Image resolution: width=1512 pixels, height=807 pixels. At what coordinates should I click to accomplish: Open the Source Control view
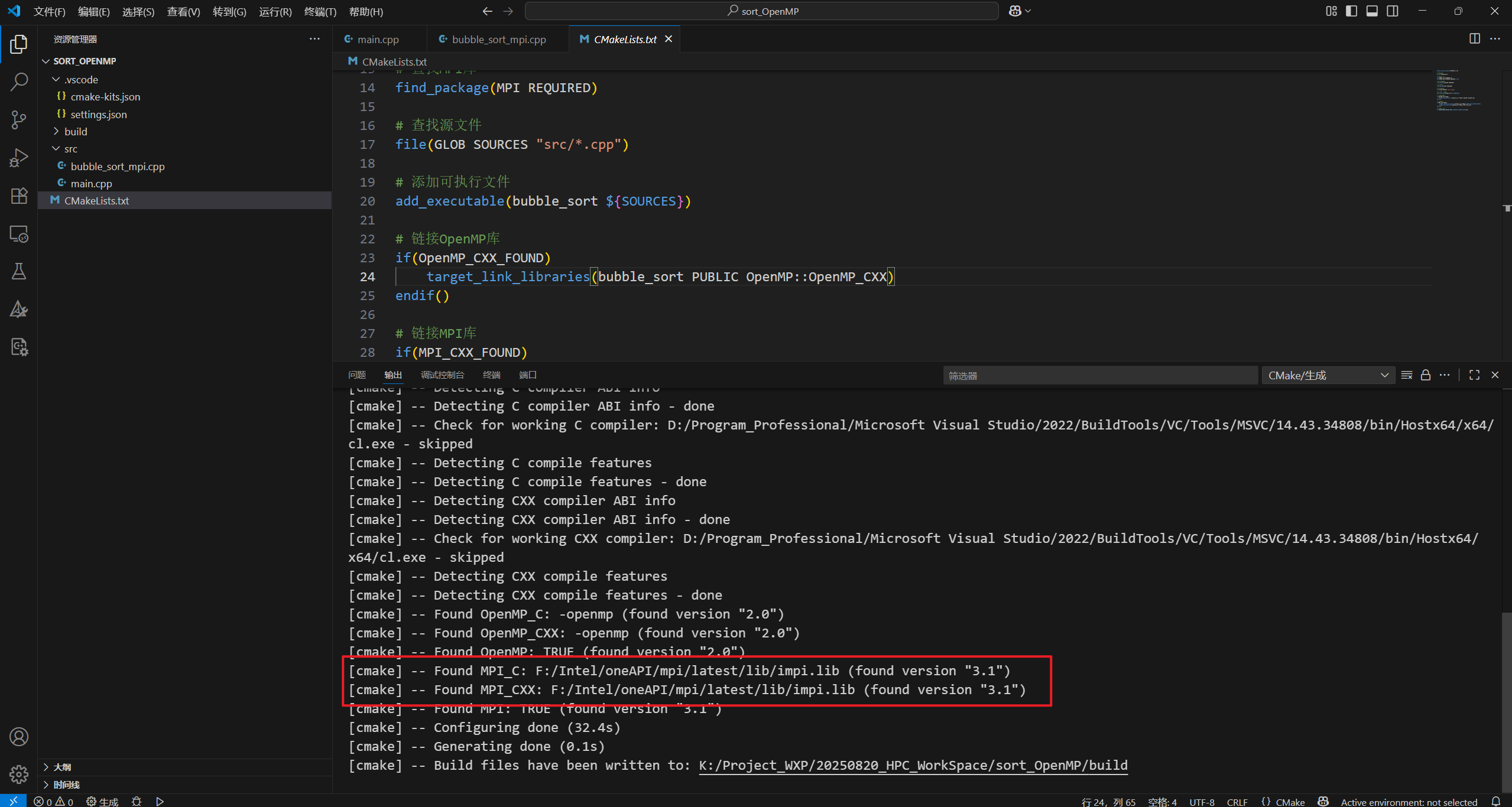point(19,120)
